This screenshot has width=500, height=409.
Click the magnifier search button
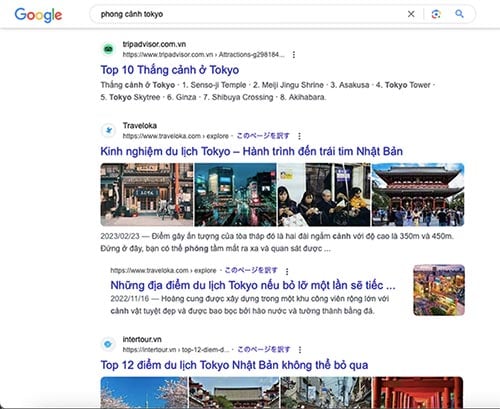(459, 14)
